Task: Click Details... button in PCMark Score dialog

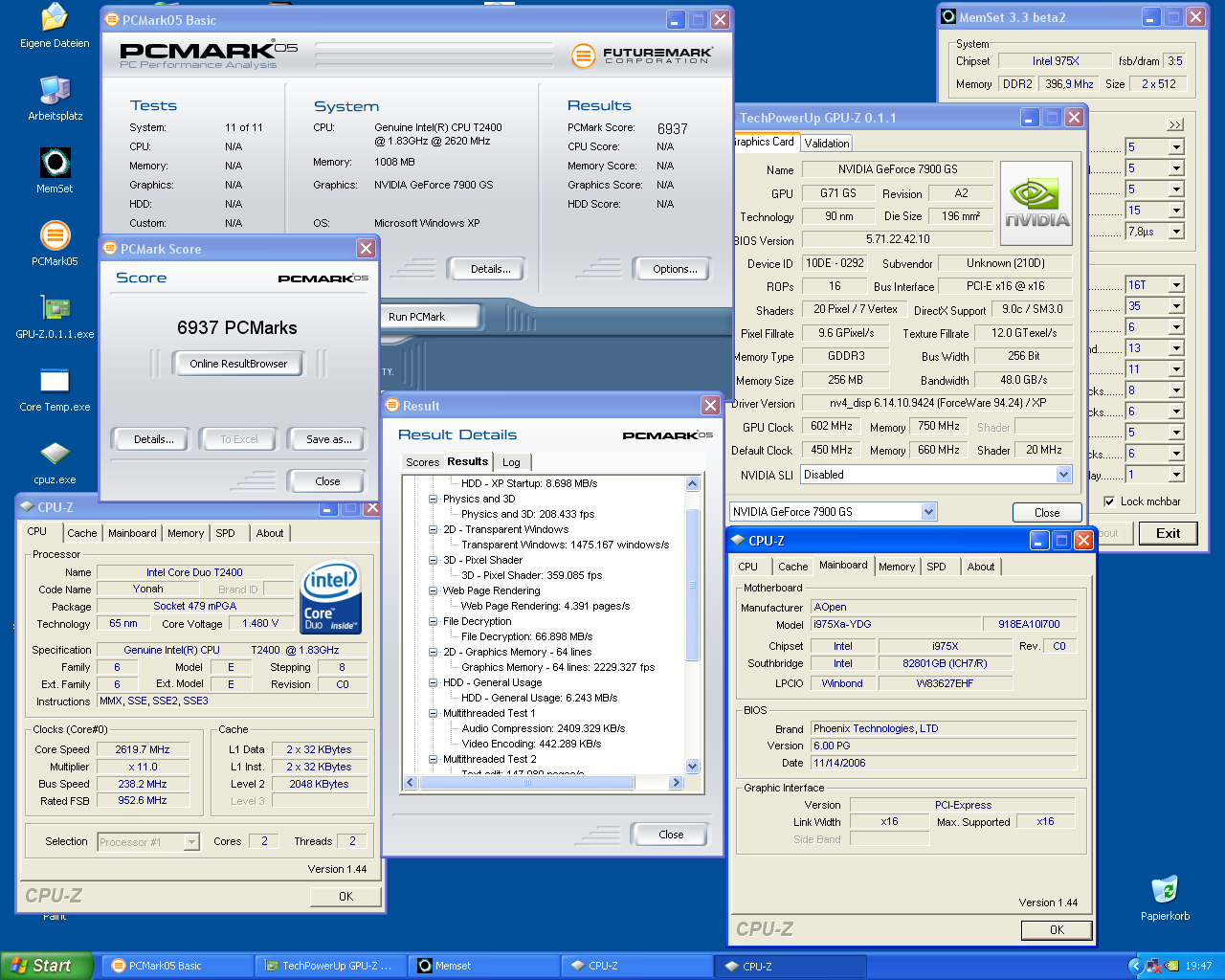Action: coord(154,439)
